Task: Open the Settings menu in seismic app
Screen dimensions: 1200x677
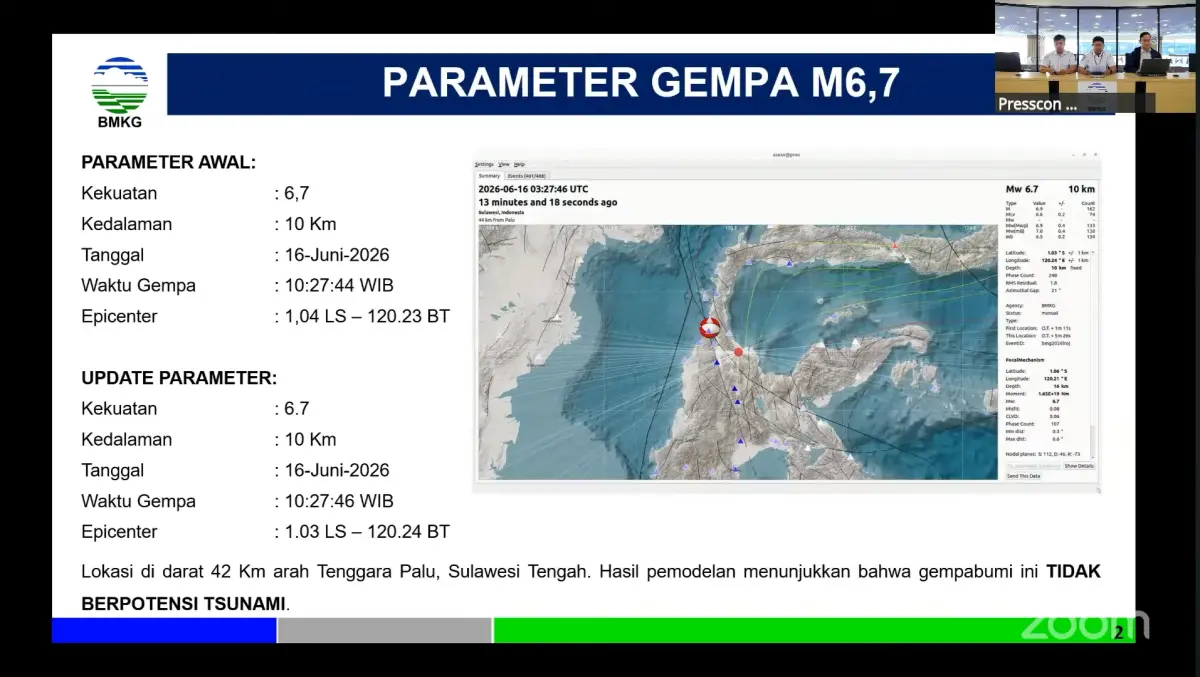Action: (484, 164)
